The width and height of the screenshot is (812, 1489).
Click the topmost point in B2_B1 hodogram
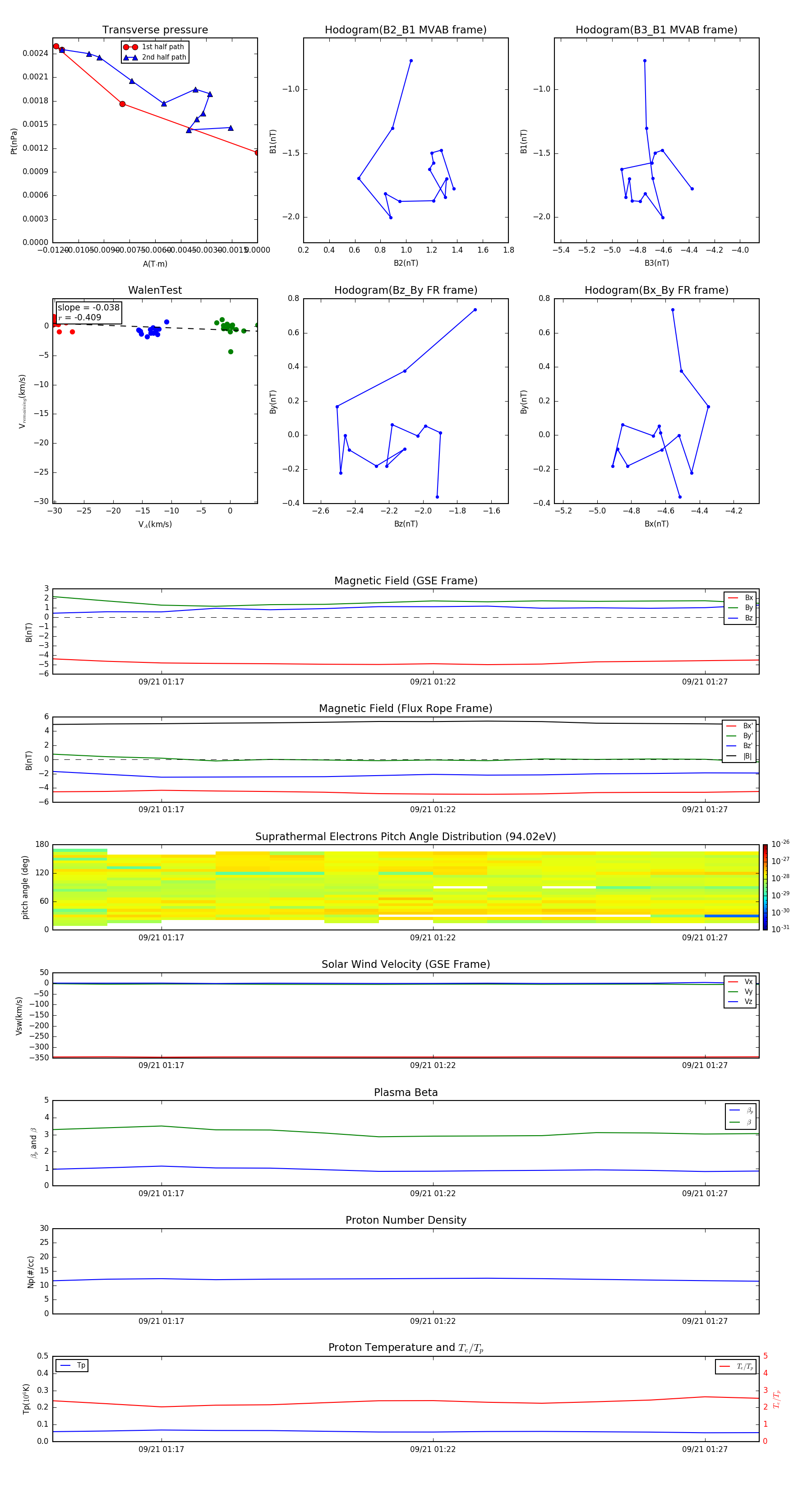tap(411, 61)
